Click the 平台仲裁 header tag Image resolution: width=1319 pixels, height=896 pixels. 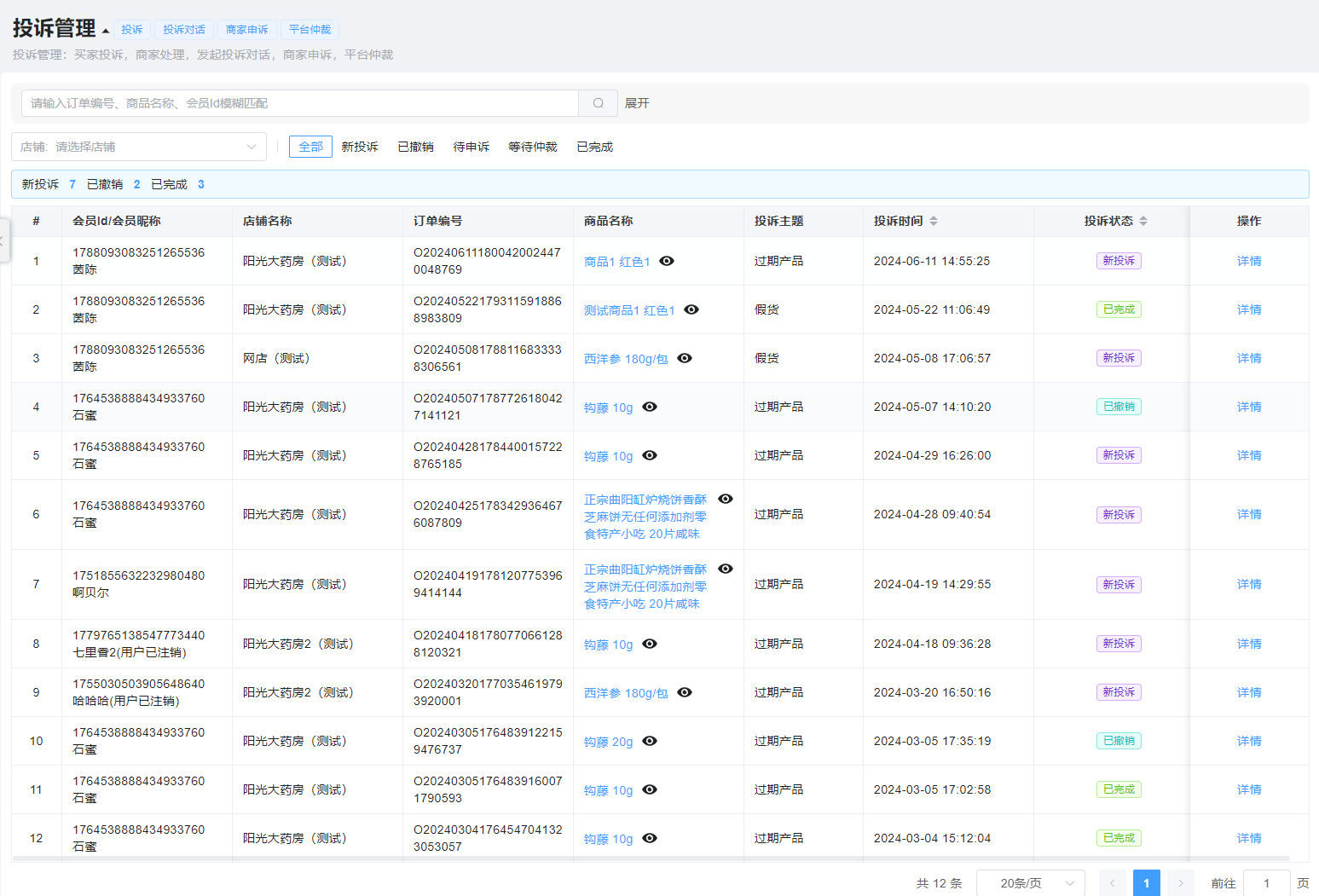[x=310, y=30]
